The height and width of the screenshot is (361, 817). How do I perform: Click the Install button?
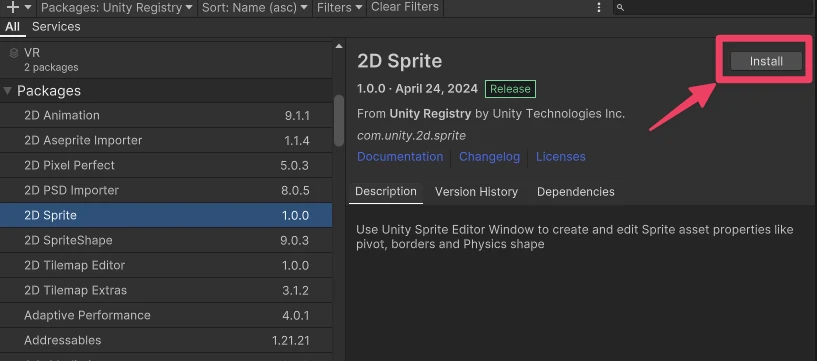pyautogui.click(x=766, y=61)
